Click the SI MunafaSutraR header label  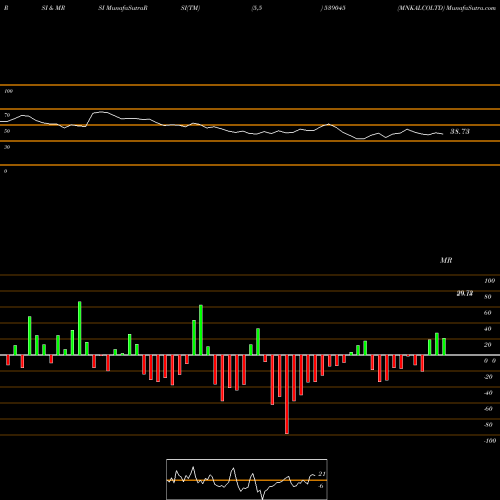[123, 8]
